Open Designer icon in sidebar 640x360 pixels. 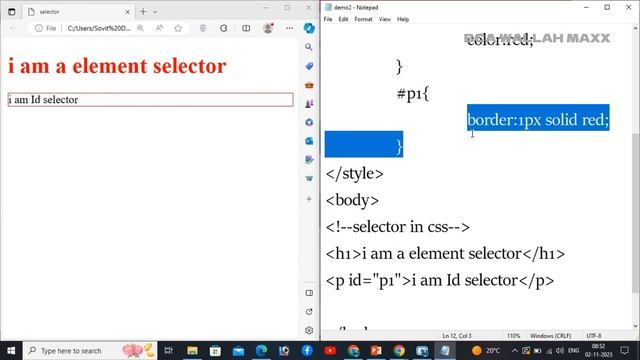pyautogui.click(x=309, y=160)
